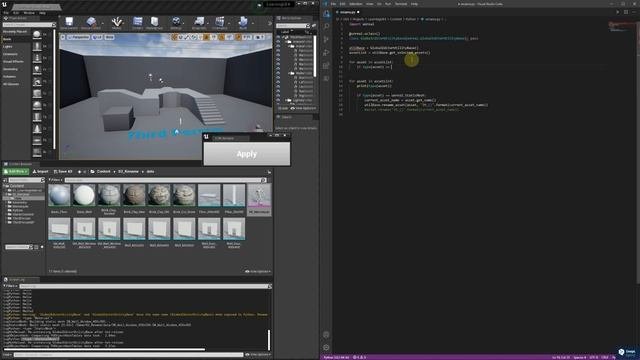Open the Lit view mode dropdown
Image resolution: width=640 pixels, height=360 pixels.
tap(97, 37)
